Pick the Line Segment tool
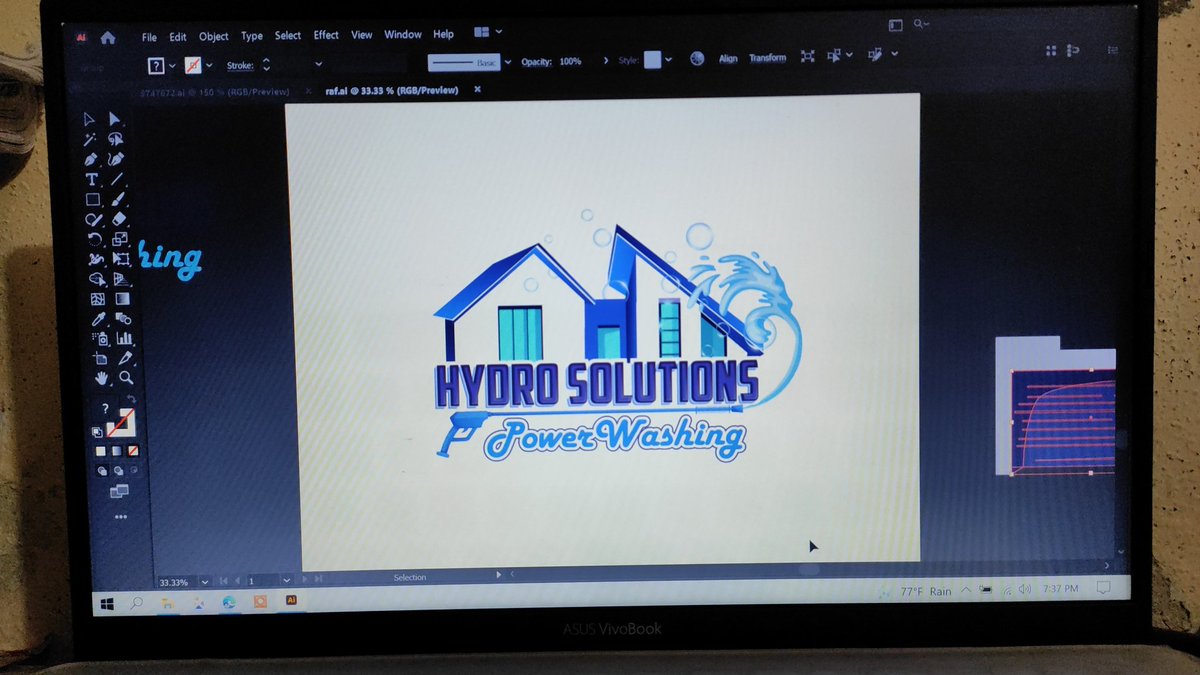Image resolution: width=1200 pixels, height=675 pixels. (x=117, y=180)
